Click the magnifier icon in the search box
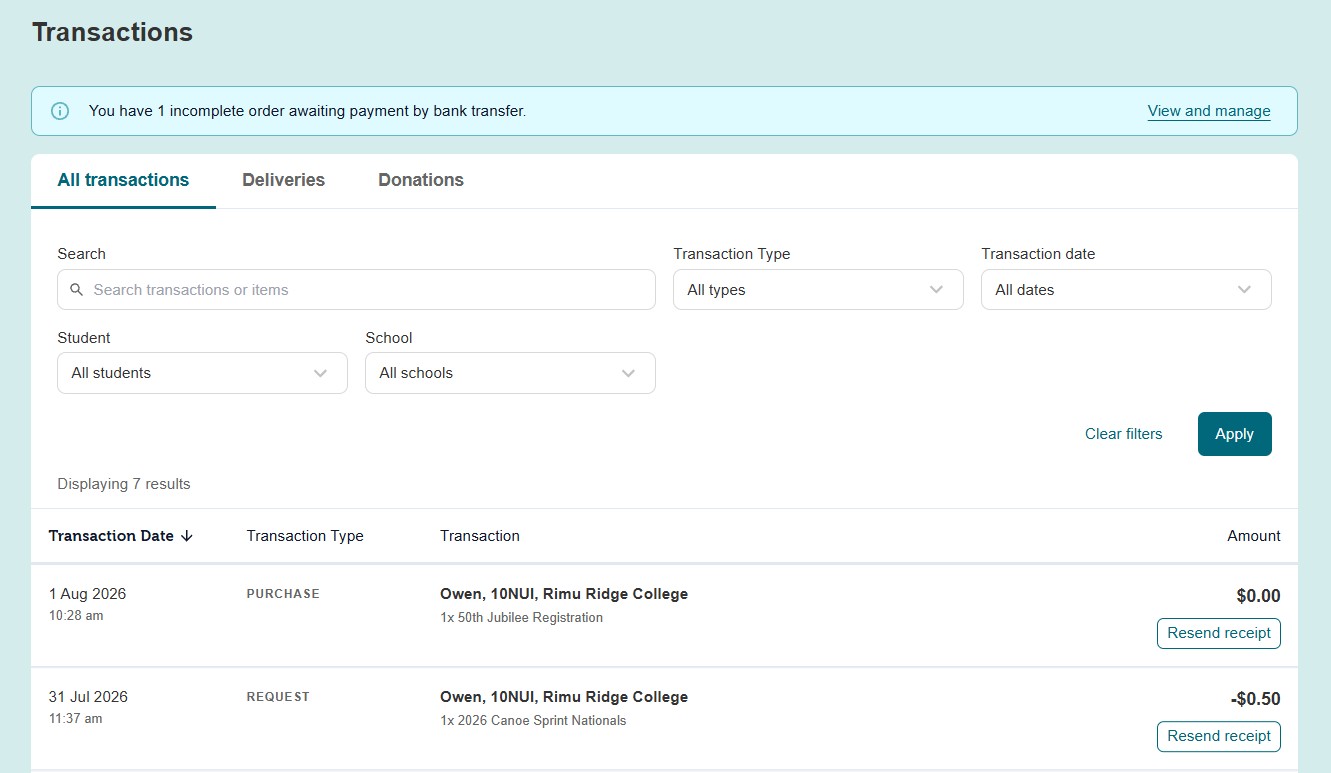Image resolution: width=1331 pixels, height=773 pixels. [77, 290]
